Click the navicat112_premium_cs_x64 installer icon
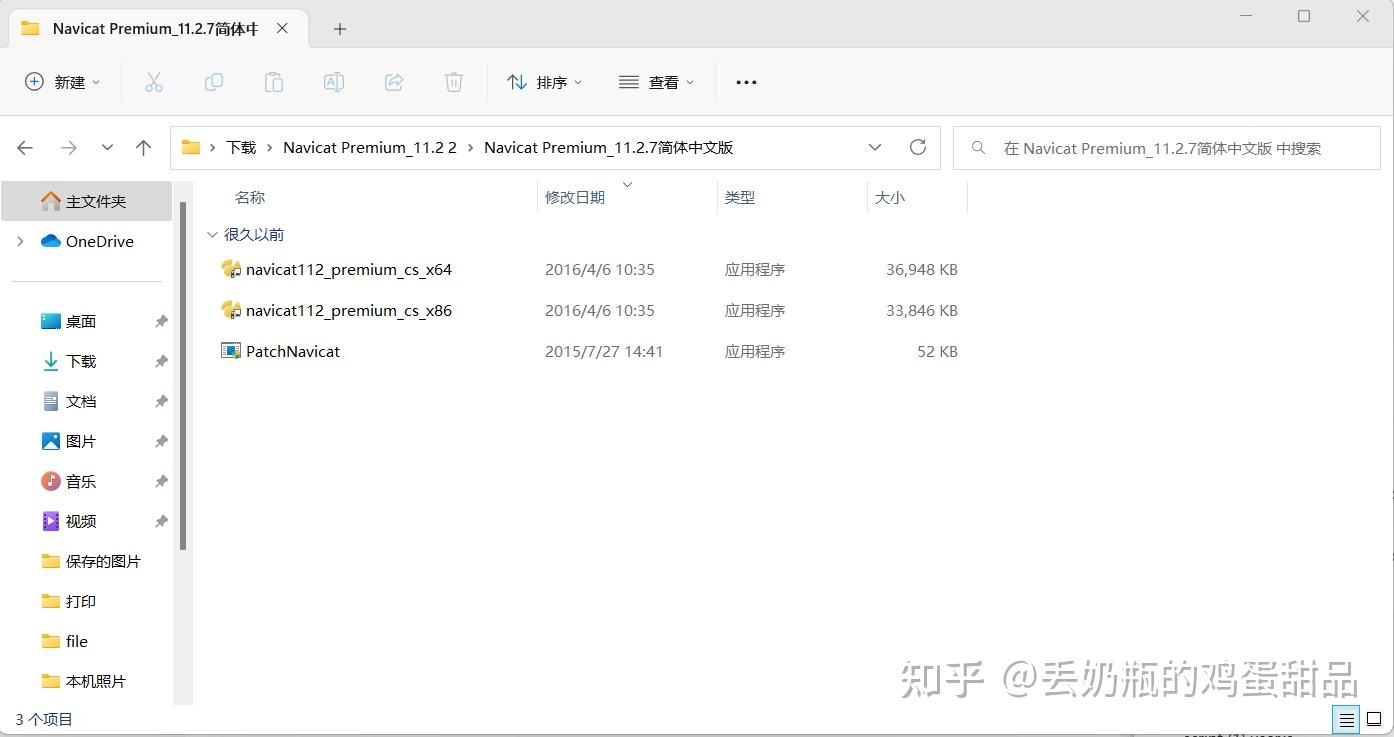Screen dimensions: 1394x737 click(x=231, y=269)
